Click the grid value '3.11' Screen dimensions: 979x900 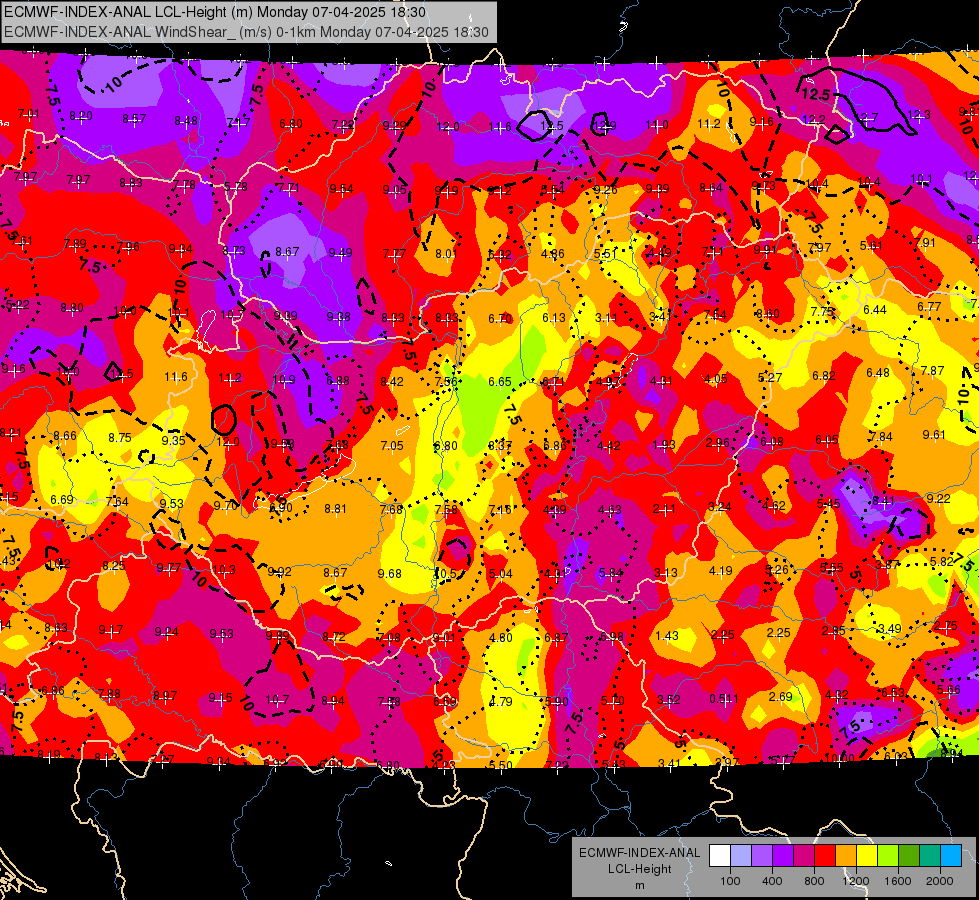(606, 317)
